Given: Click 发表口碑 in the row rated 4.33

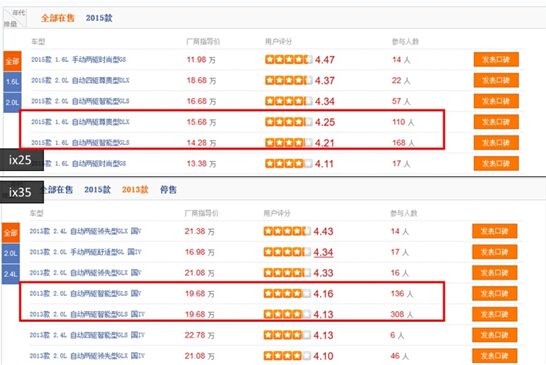Looking at the screenshot, I should [494, 273].
